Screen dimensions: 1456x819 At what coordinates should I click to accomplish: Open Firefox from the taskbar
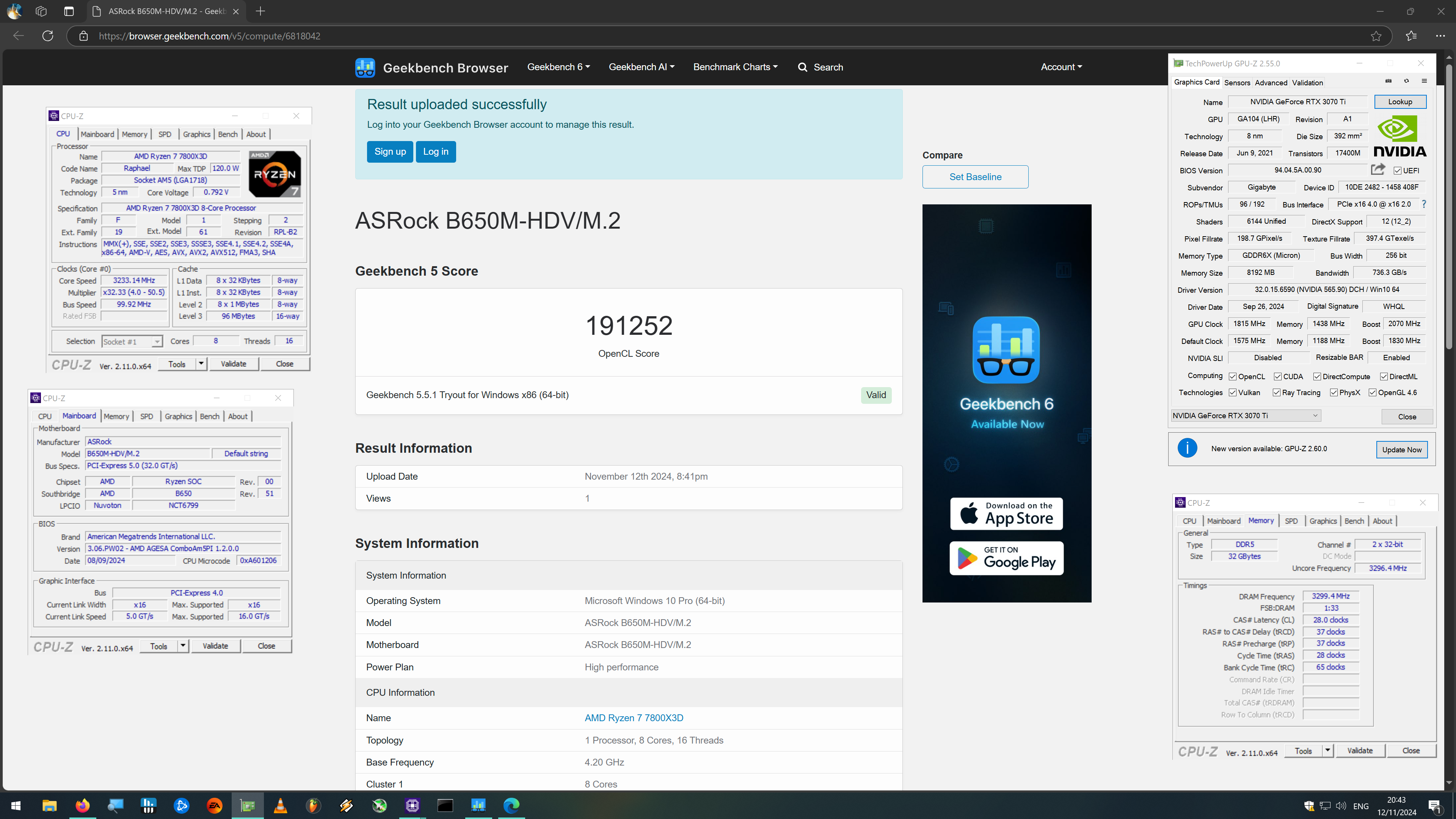[x=83, y=805]
